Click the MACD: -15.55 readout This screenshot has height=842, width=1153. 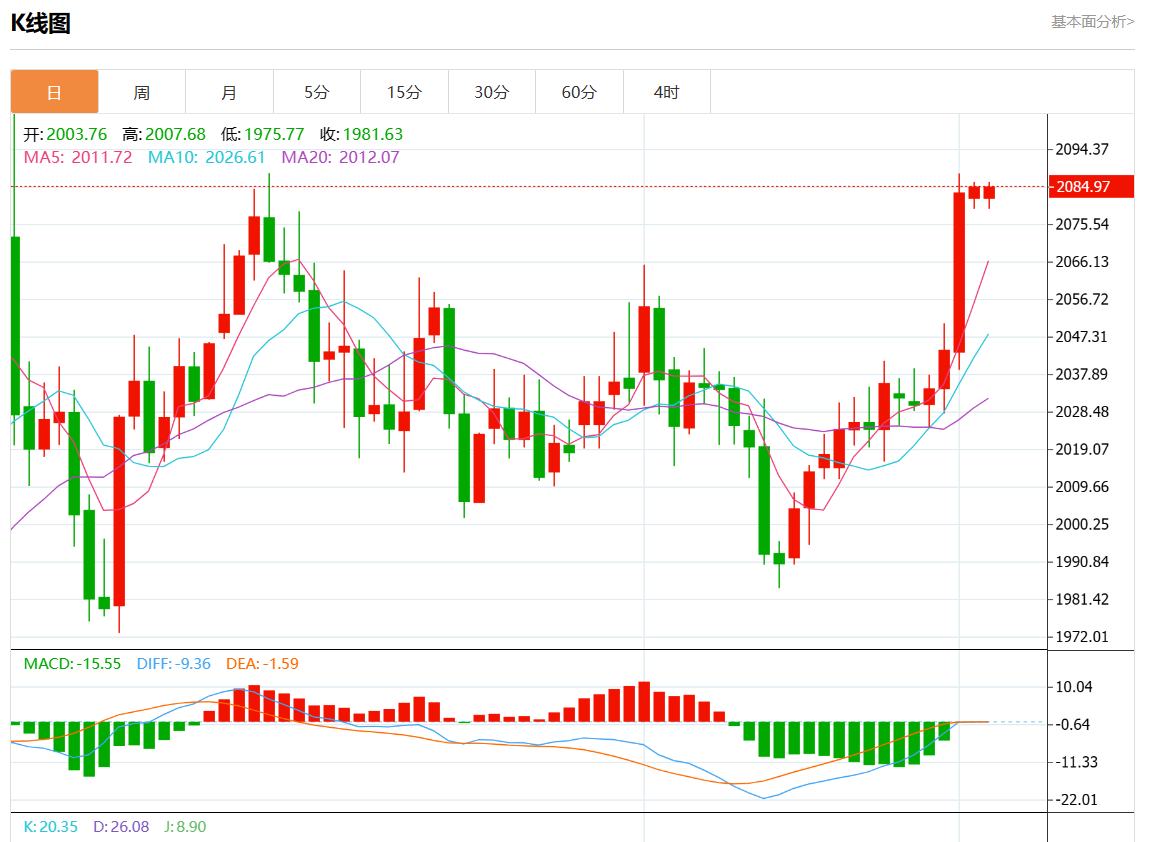(72, 663)
